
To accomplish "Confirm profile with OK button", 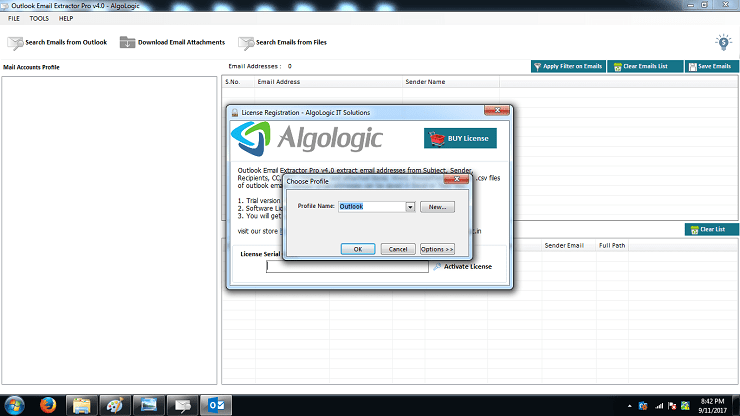I will pos(358,249).
